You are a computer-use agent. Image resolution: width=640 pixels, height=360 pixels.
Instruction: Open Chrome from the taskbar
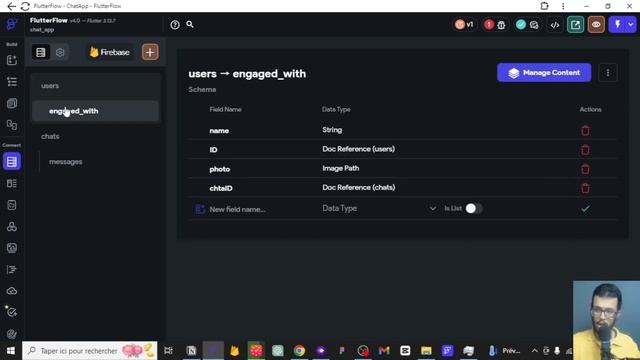coord(299,351)
